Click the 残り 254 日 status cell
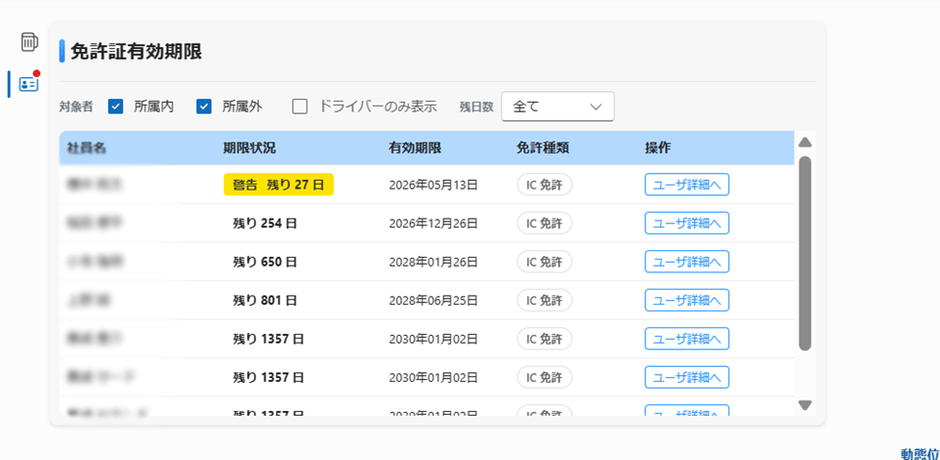 (x=265, y=223)
